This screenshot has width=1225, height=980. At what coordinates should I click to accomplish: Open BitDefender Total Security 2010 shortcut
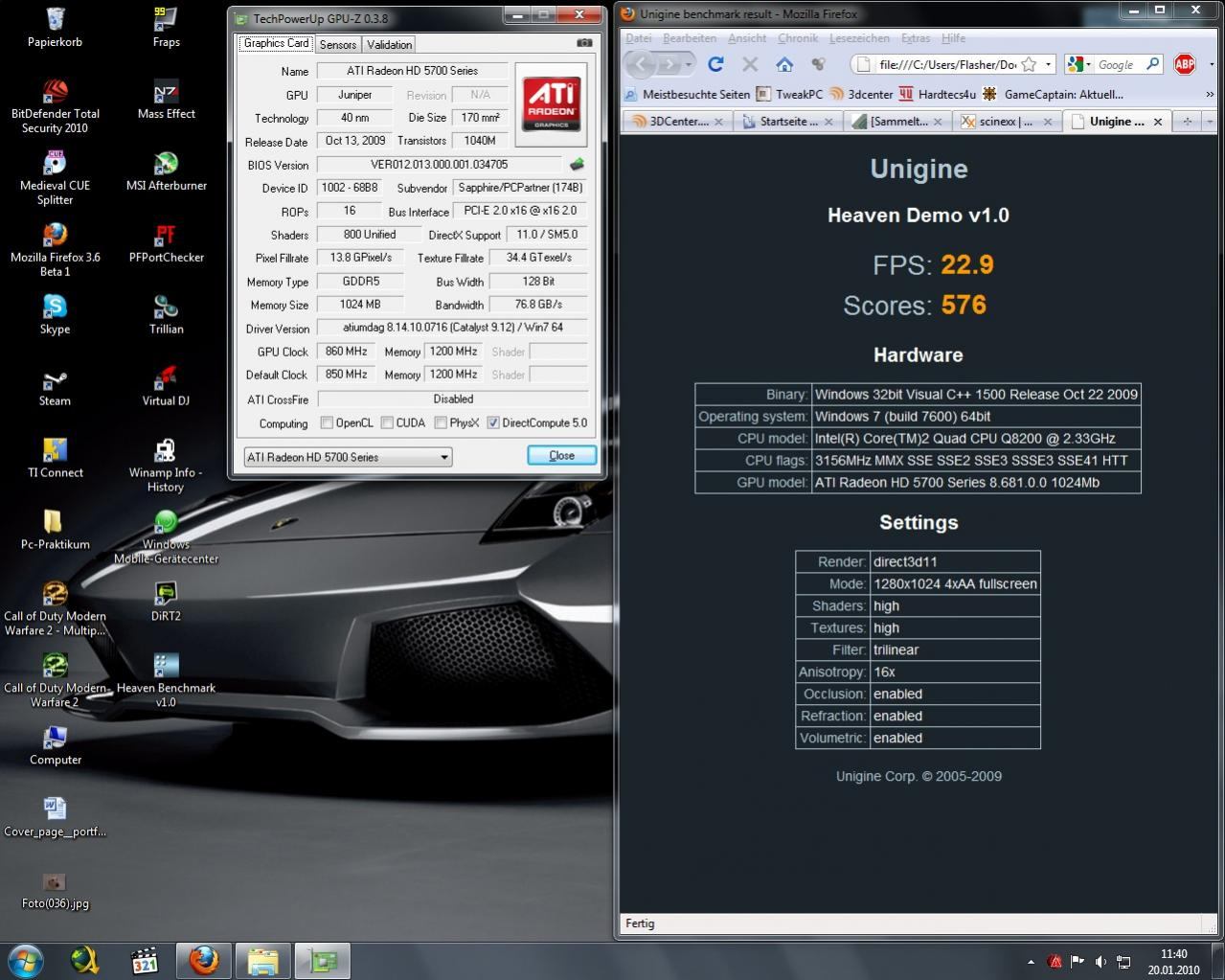click(55, 105)
